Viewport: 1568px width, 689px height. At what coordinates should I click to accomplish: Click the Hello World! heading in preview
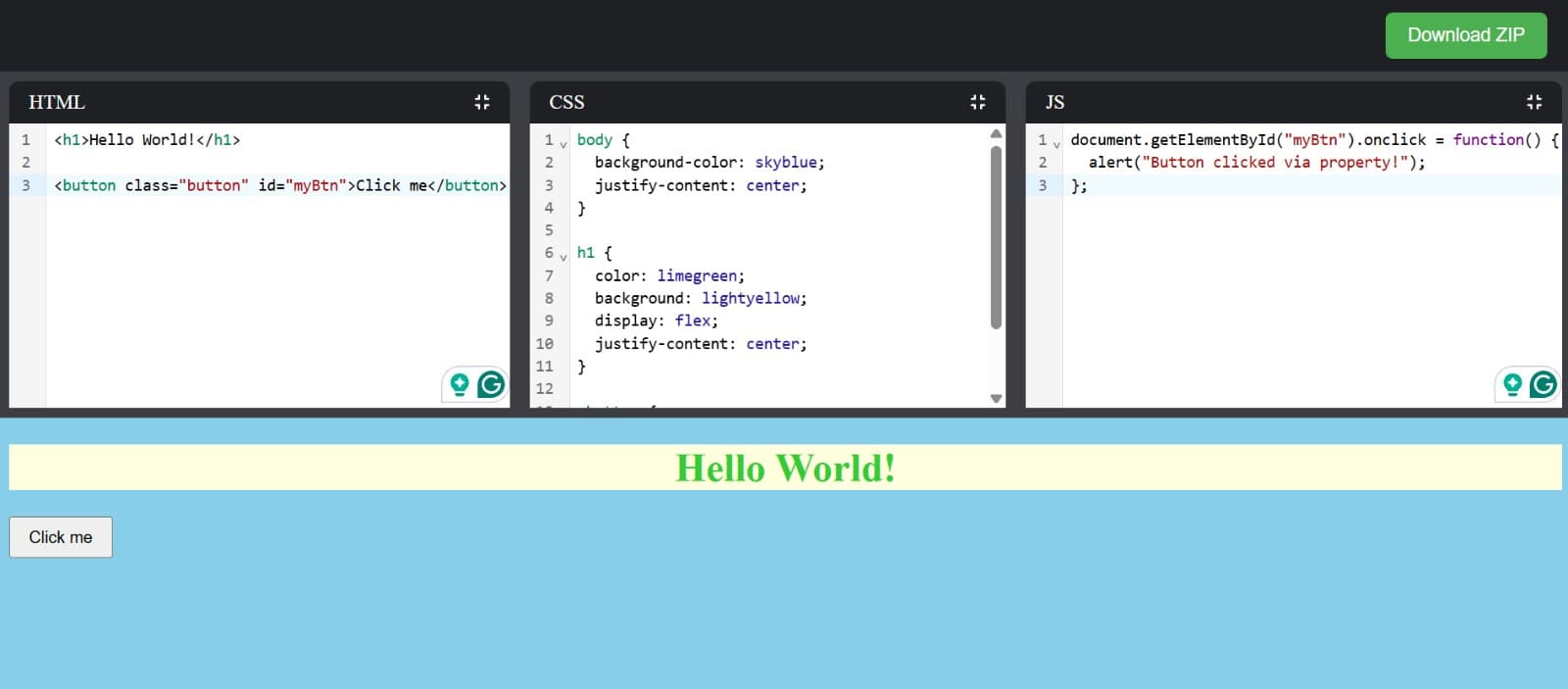click(x=785, y=468)
